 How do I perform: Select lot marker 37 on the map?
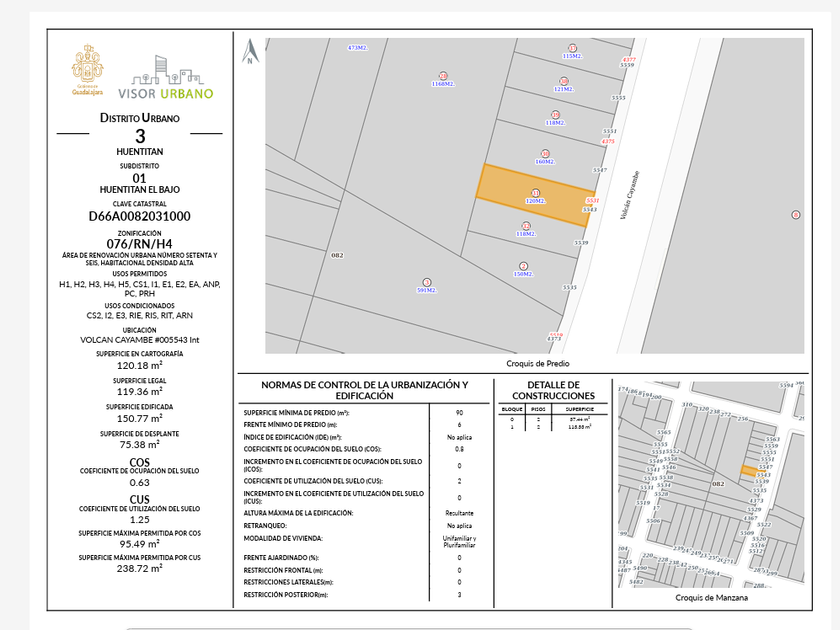coord(572,48)
